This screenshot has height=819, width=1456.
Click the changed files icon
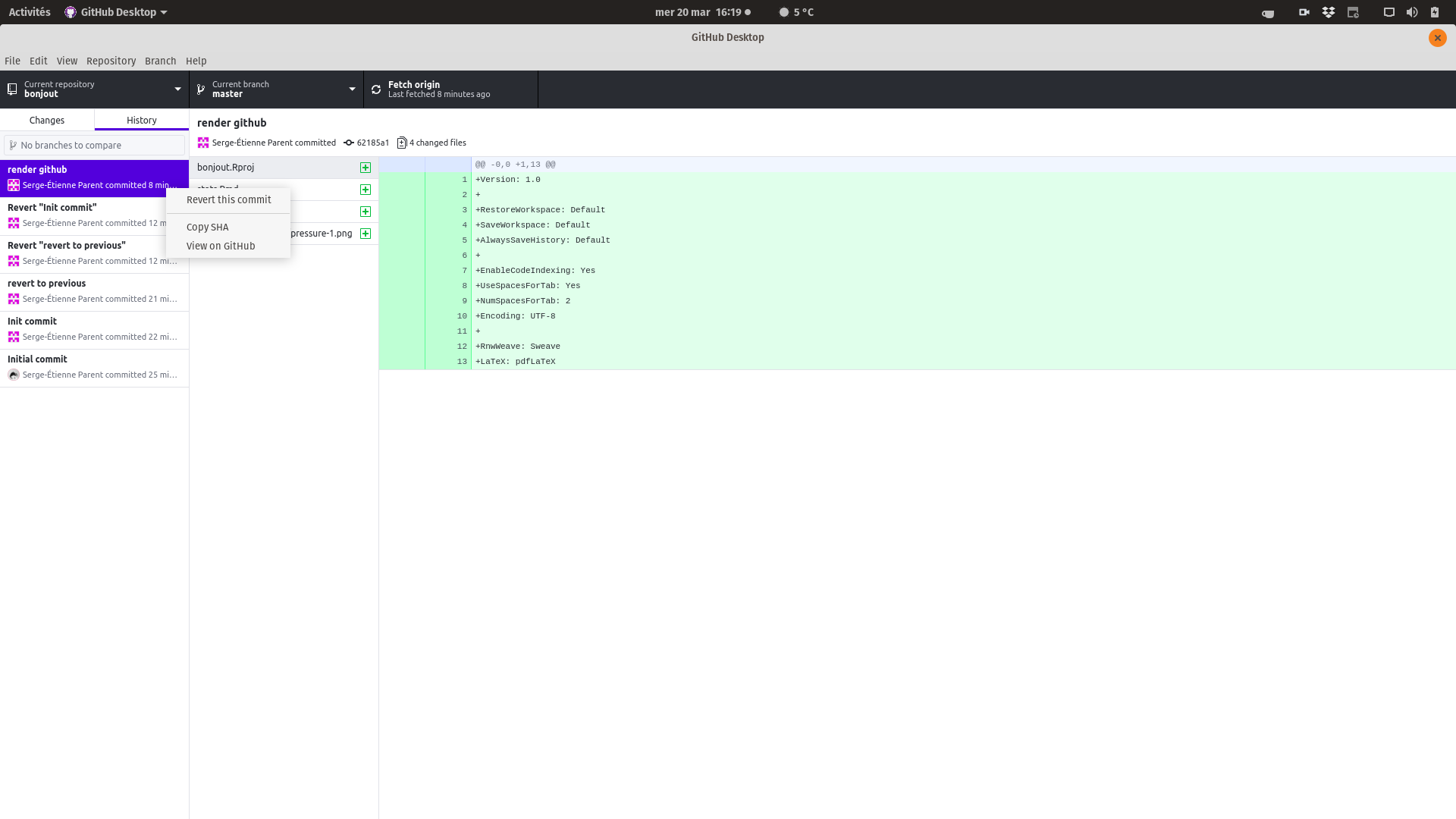click(x=402, y=143)
